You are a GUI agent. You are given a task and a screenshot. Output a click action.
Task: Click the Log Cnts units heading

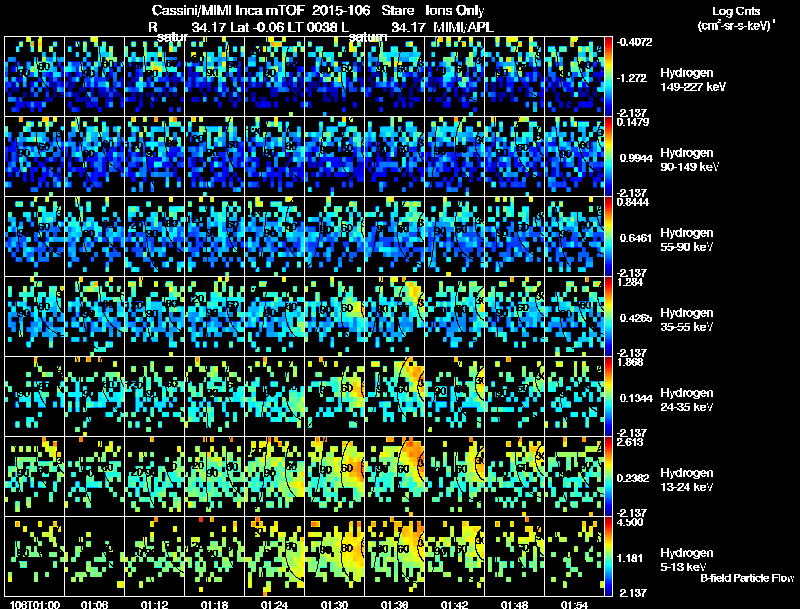pos(736,11)
